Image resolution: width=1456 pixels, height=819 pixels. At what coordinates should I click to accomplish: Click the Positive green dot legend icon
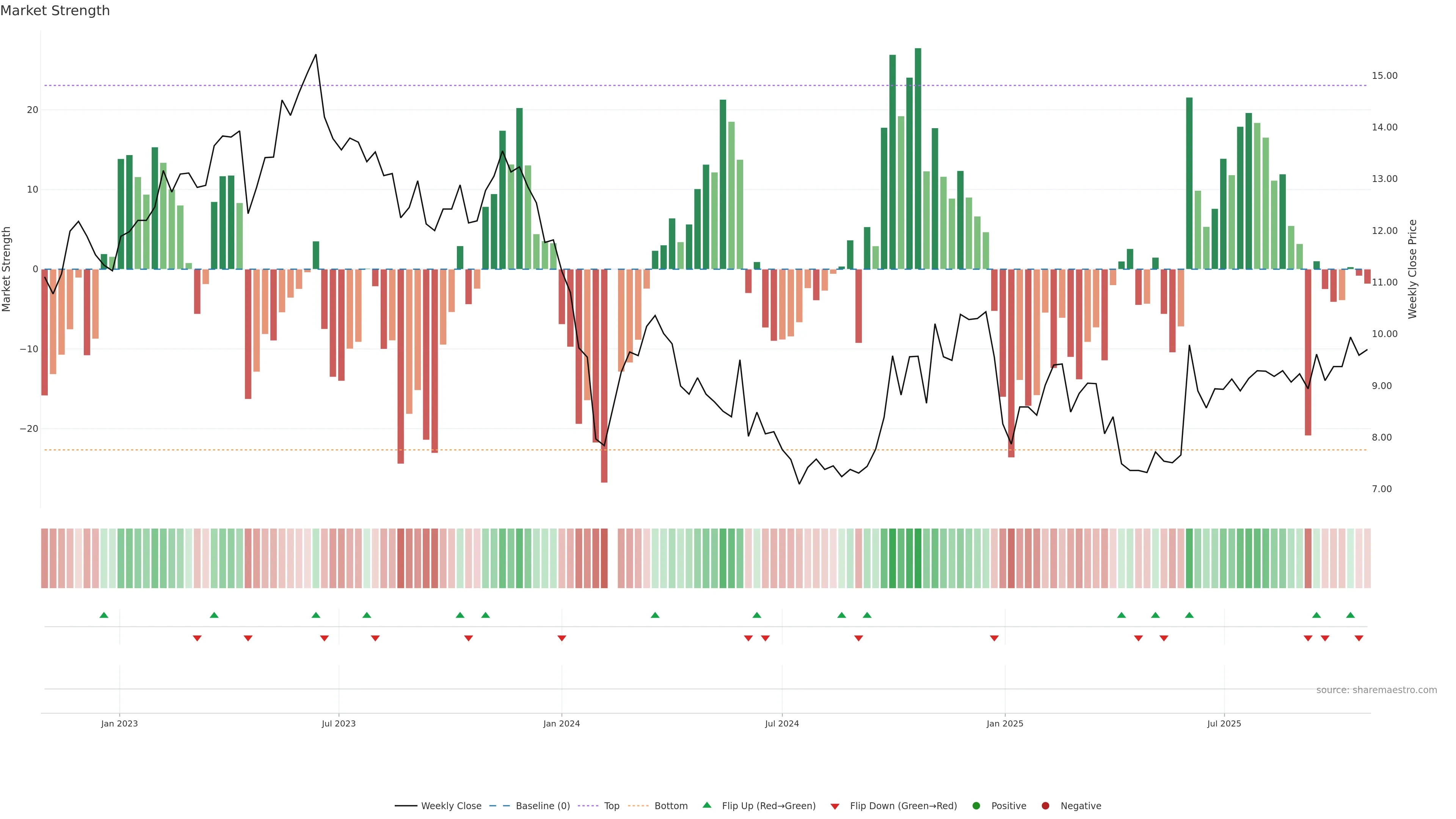click(x=976, y=806)
